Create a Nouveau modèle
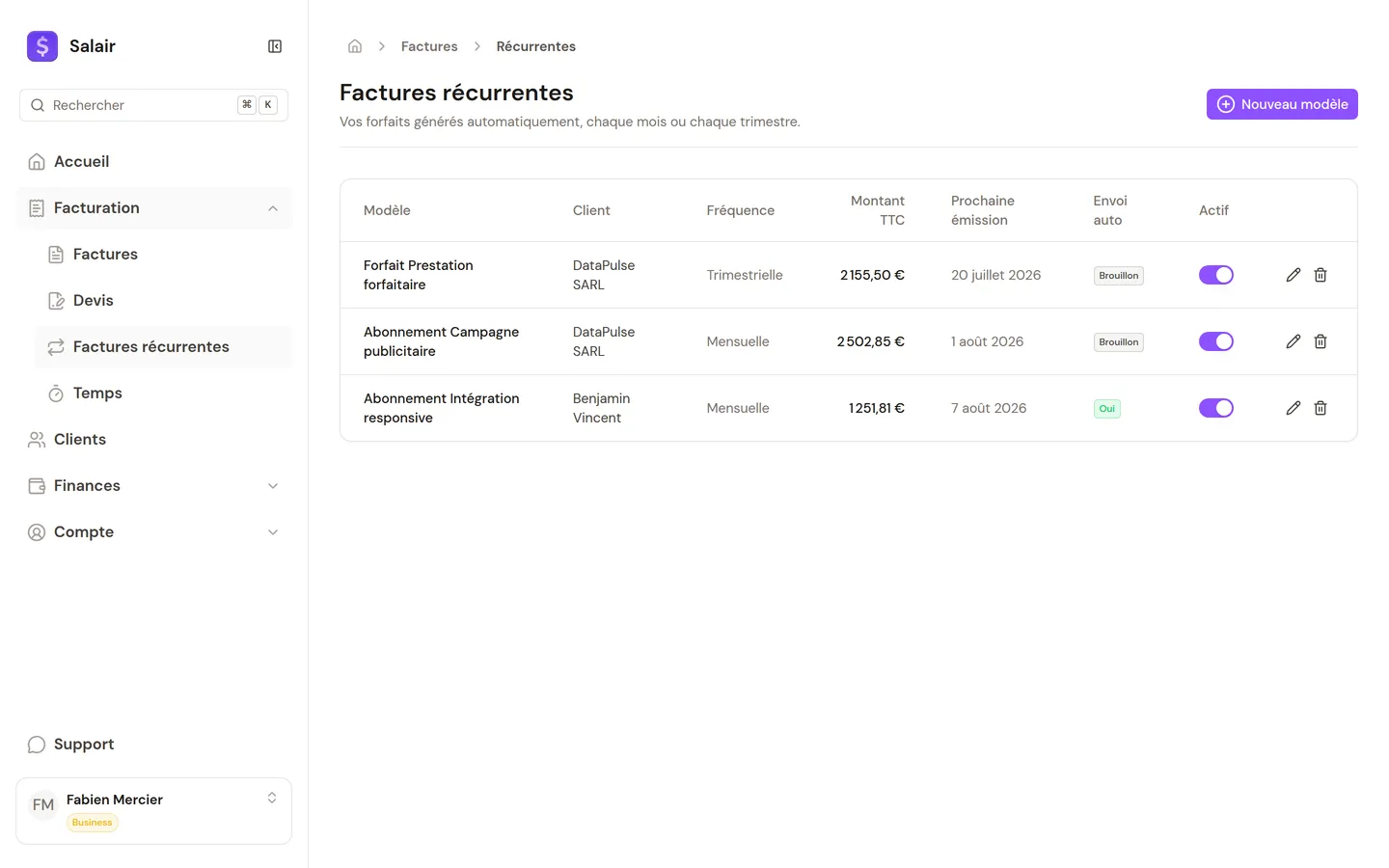Screen dimensions: 1389x868 [x=1282, y=104]
